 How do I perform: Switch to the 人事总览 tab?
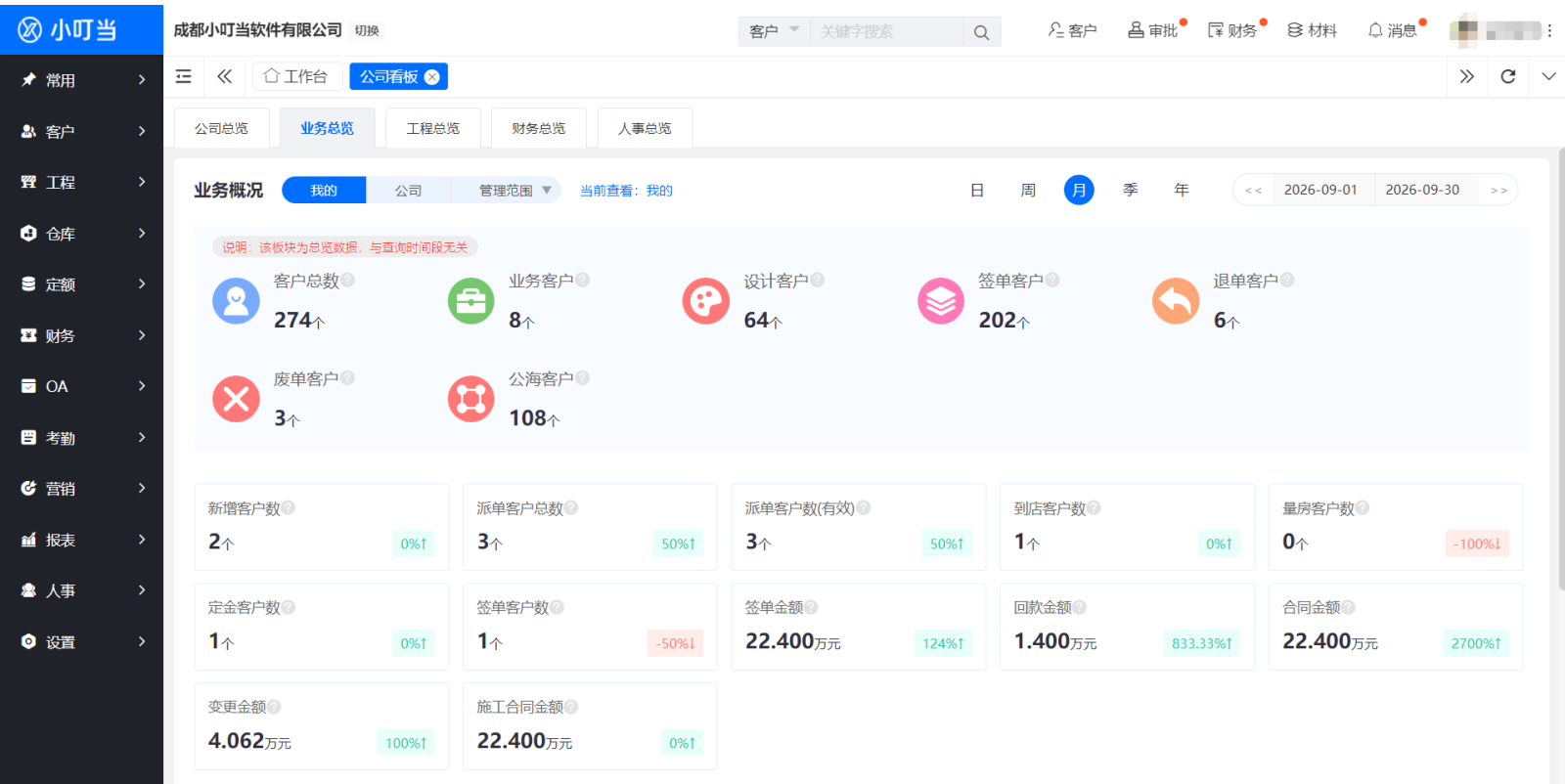(x=645, y=128)
